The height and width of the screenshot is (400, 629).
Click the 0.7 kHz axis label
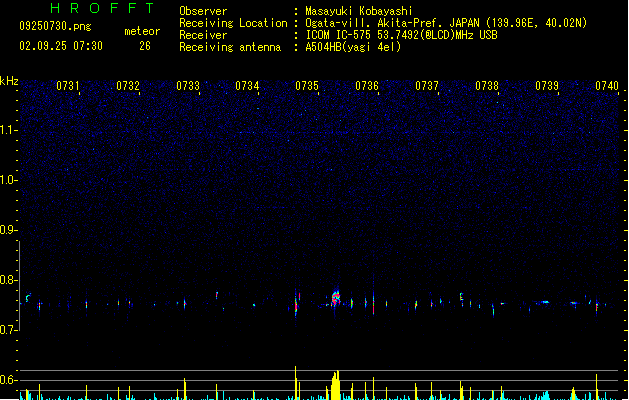pyautogui.click(x=9, y=330)
